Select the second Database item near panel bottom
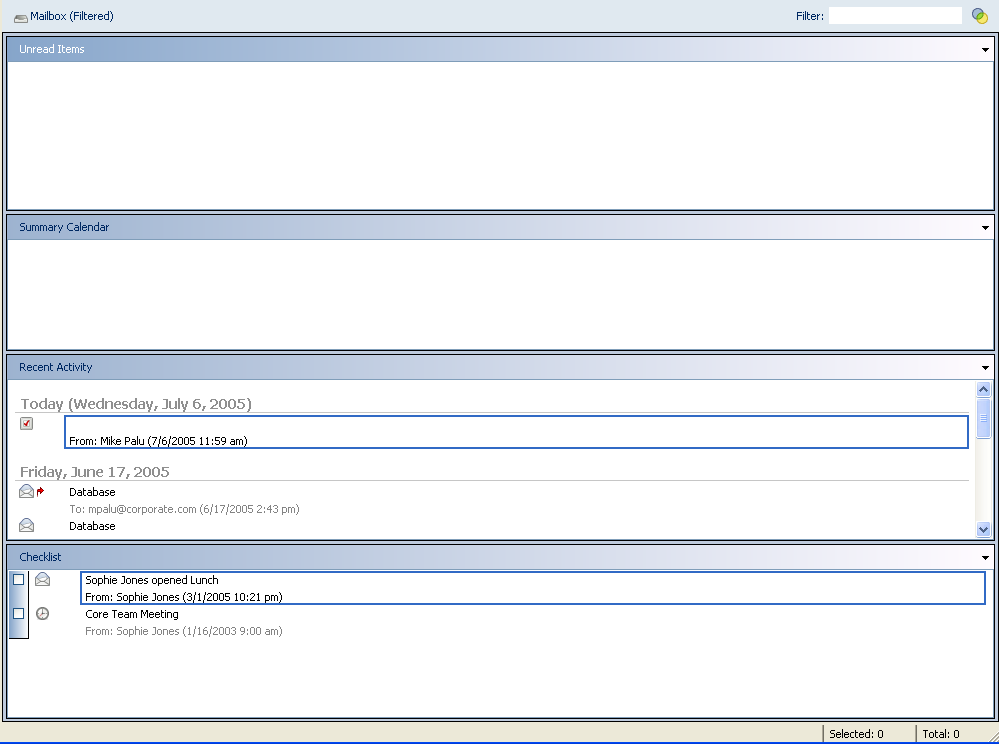The height and width of the screenshot is (744, 999). pyautogui.click(x=92, y=526)
